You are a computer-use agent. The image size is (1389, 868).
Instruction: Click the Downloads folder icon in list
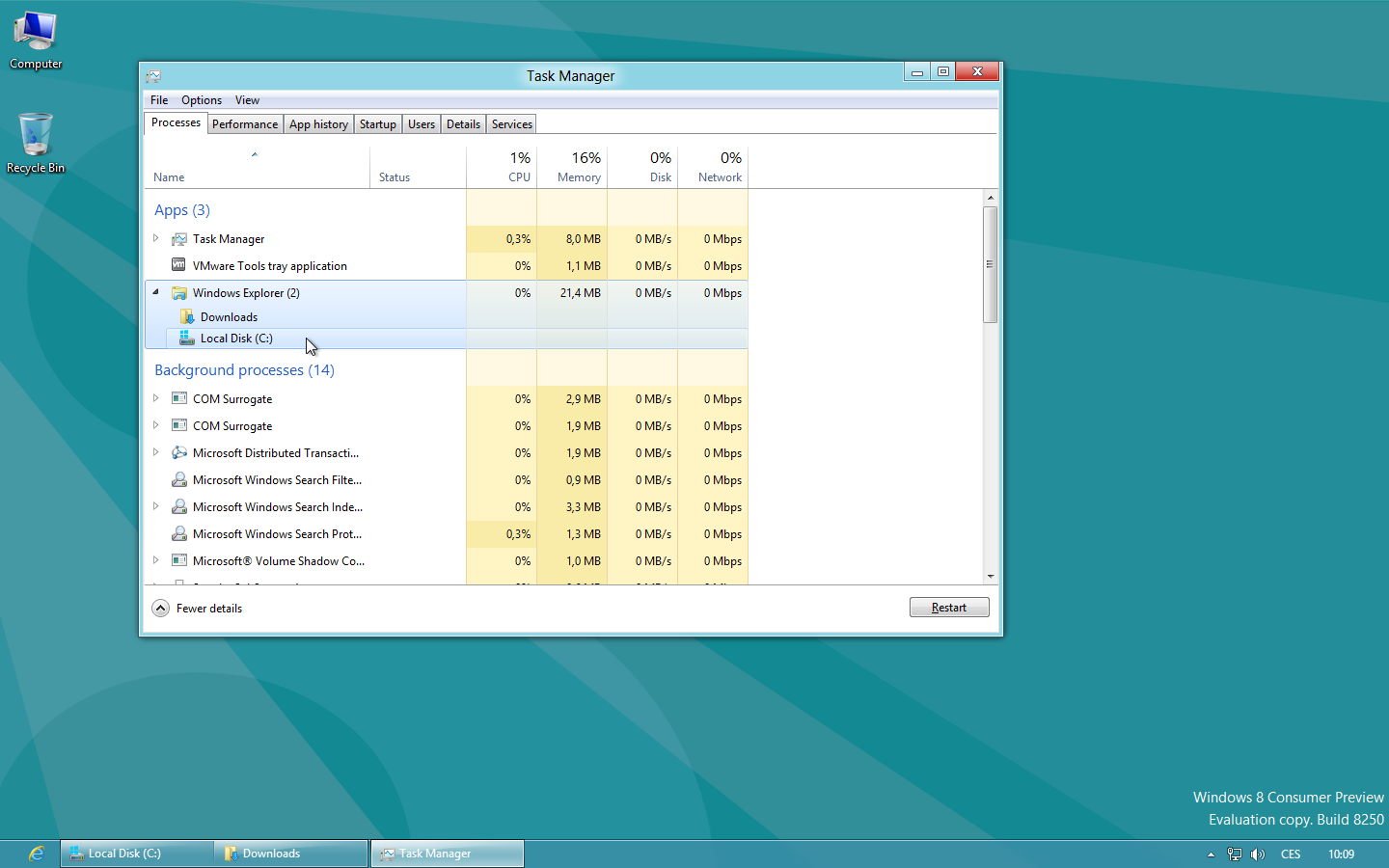(x=187, y=317)
